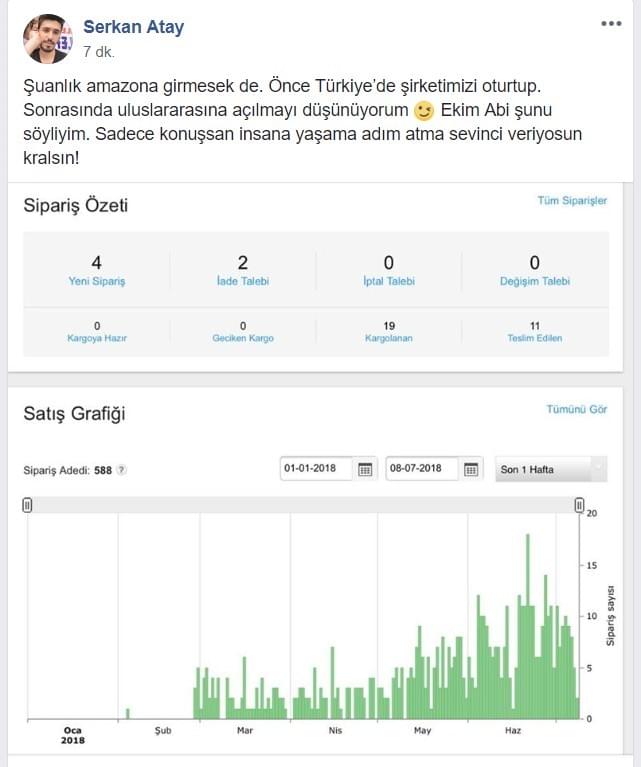The width and height of the screenshot is (641, 767).
Task: Open the Tüm Siparişler link
Action: [x=572, y=201]
